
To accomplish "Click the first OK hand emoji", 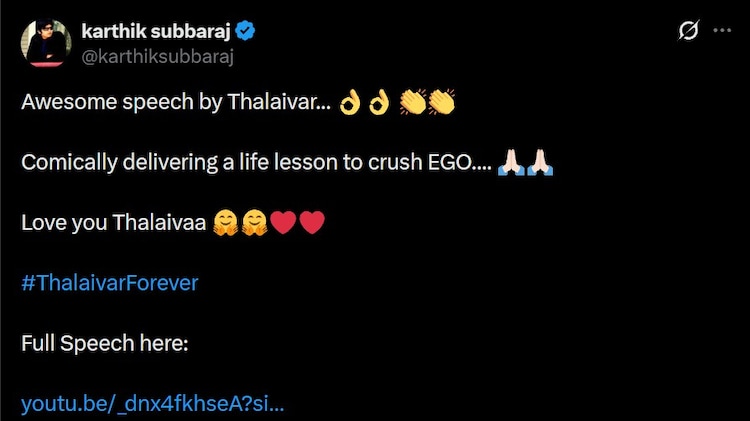I will 350,102.
